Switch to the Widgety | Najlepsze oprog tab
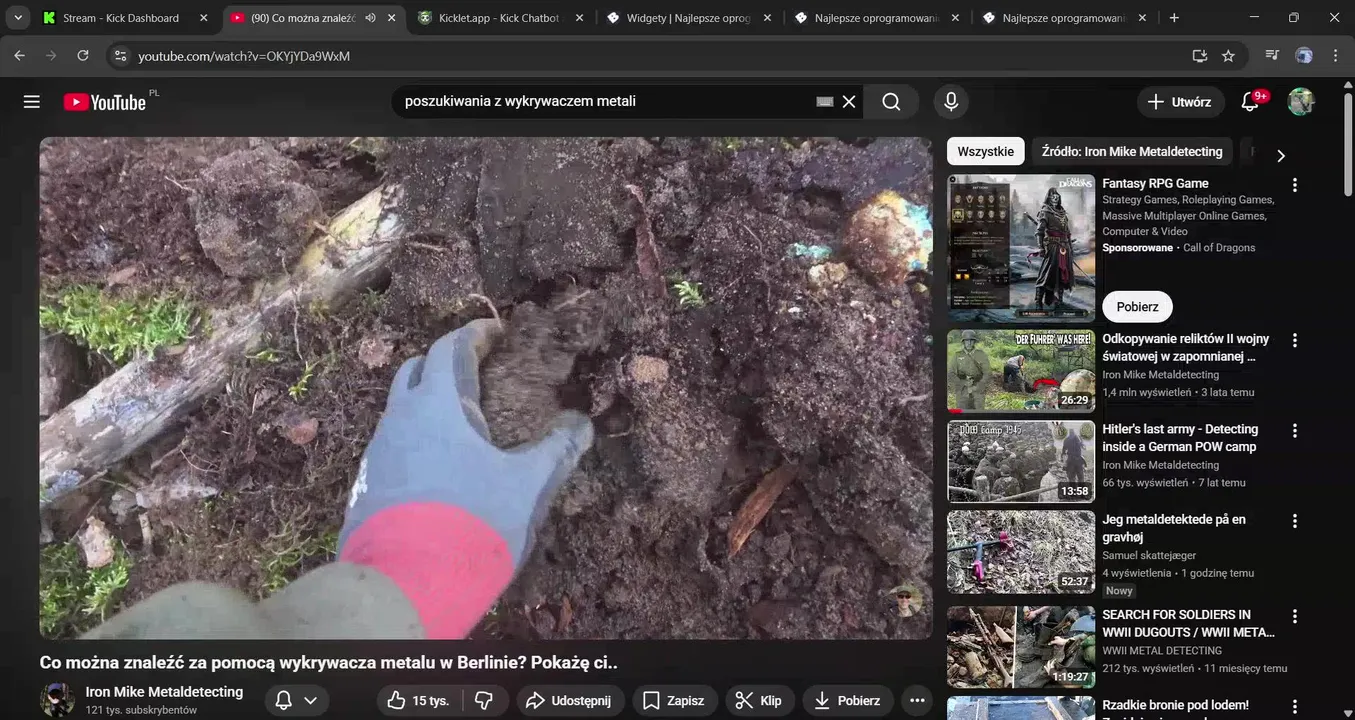1355x720 pixels. pyautogui.click(x=686, y=18)
